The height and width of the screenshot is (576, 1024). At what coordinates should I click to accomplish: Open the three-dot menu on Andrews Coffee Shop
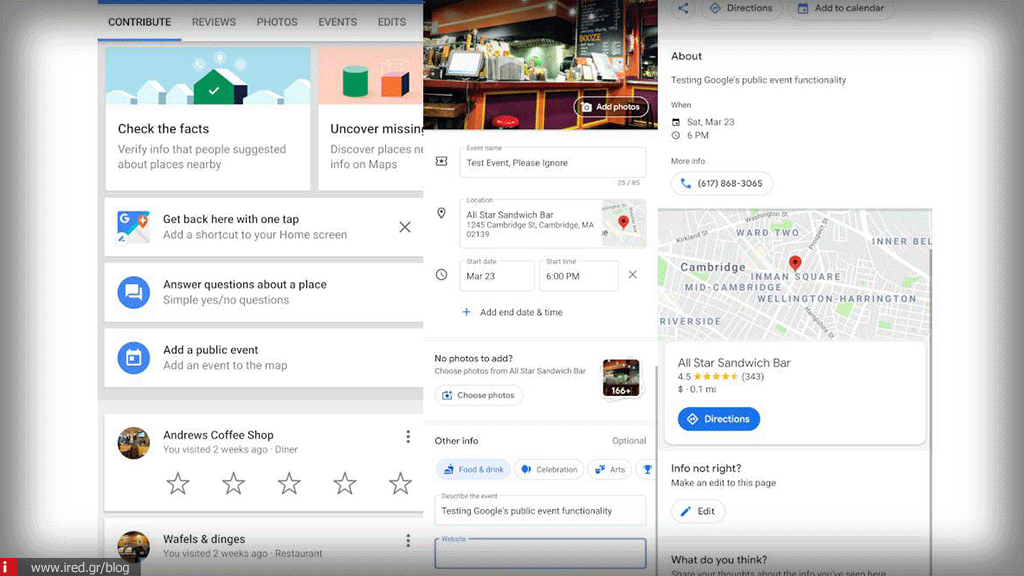(x=408, y=436)
